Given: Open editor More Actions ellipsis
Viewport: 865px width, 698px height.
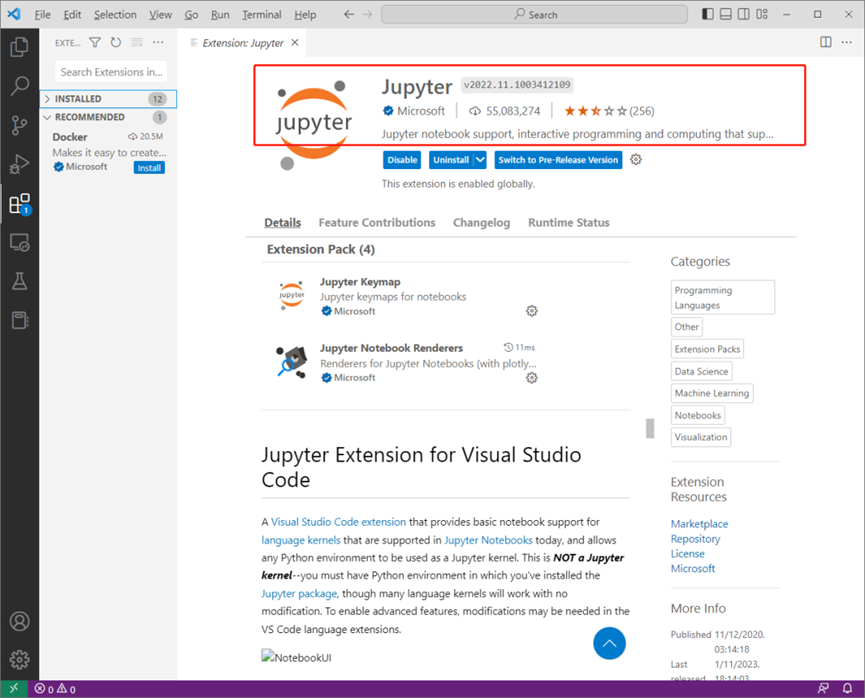Looking at the screenshot, I should [847, 42].
